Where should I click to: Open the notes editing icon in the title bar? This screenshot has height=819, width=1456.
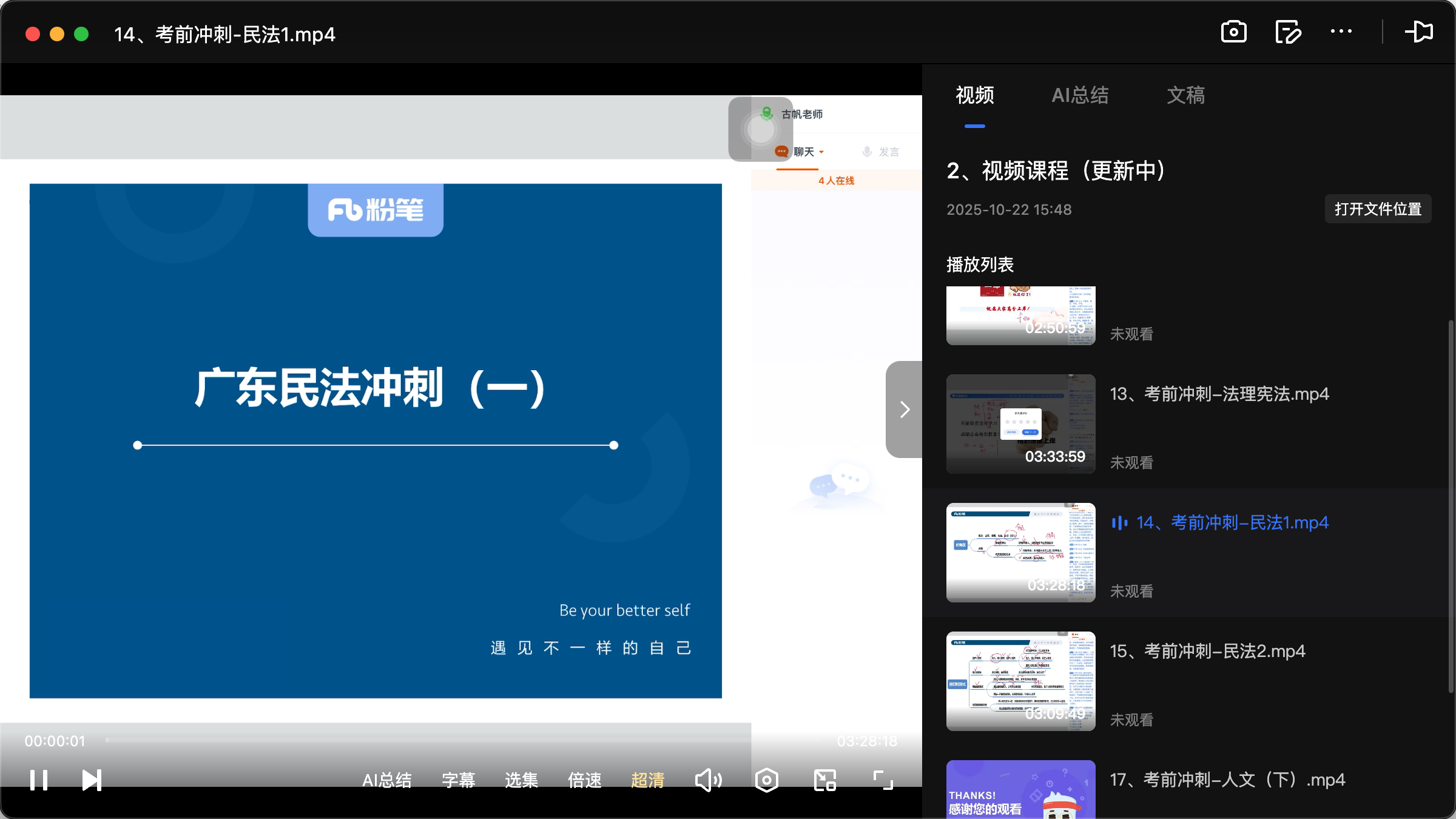coord(1287,32)
